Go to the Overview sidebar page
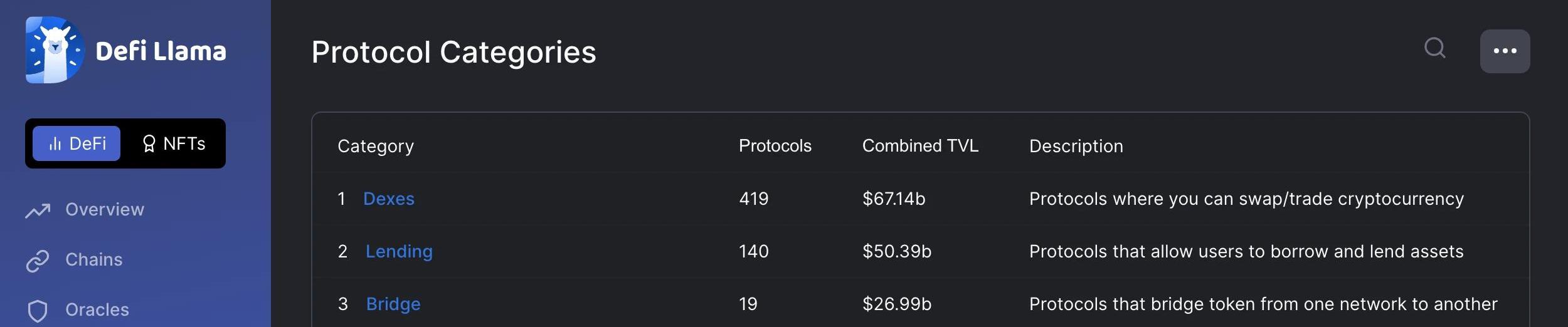Image resolution: width=1568 pixels, height=327 pixels. (x=105, y=209)
